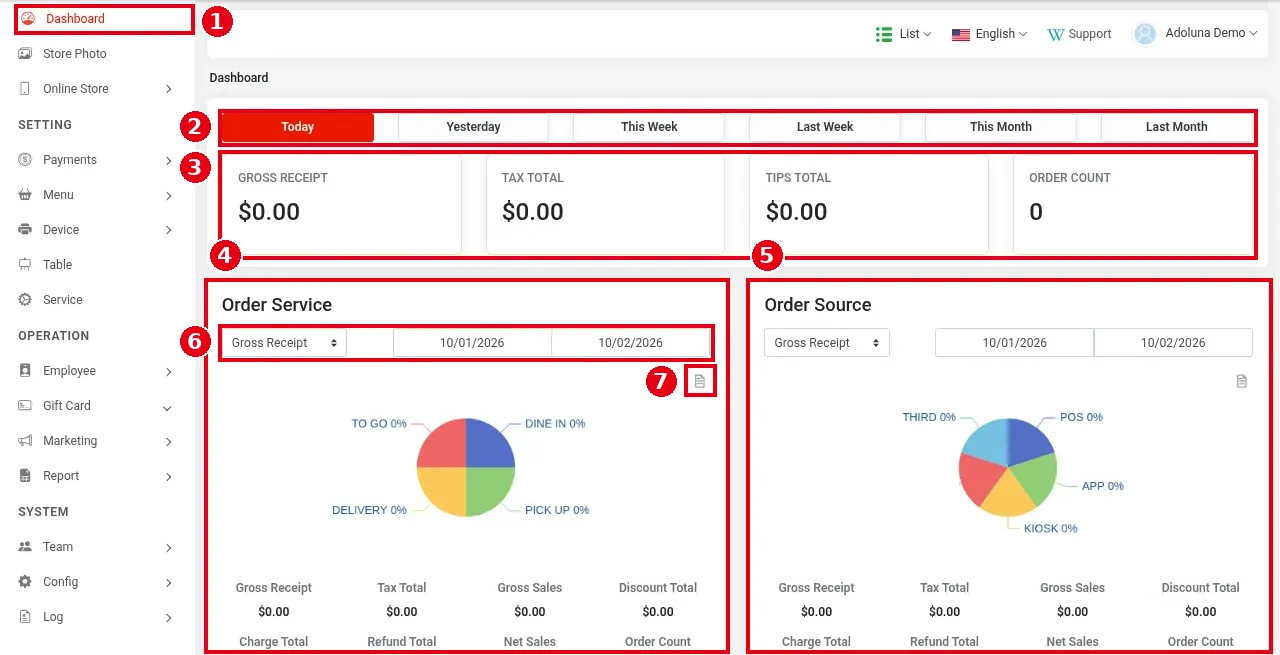Expand the Online Store submenu chevron
This screenshot has width=1280, height=655.
tap(169, 89)
